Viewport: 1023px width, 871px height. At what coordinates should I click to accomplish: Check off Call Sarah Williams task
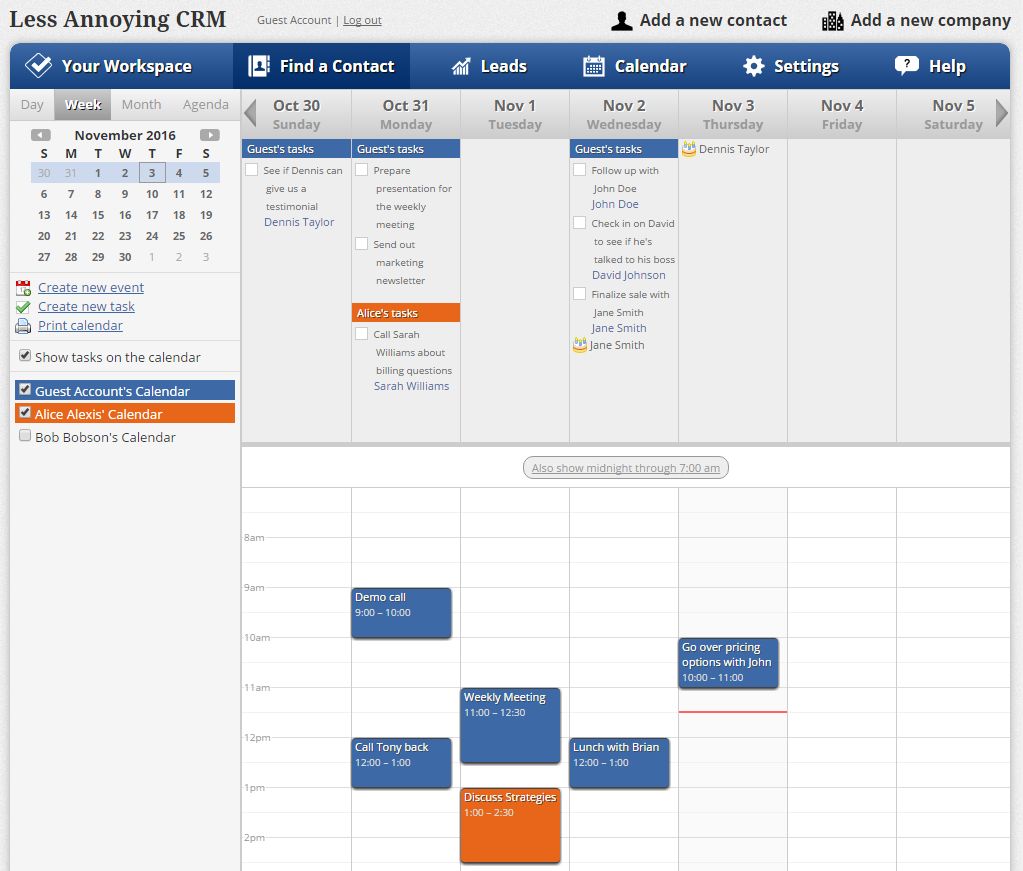[x=361, y=333]
